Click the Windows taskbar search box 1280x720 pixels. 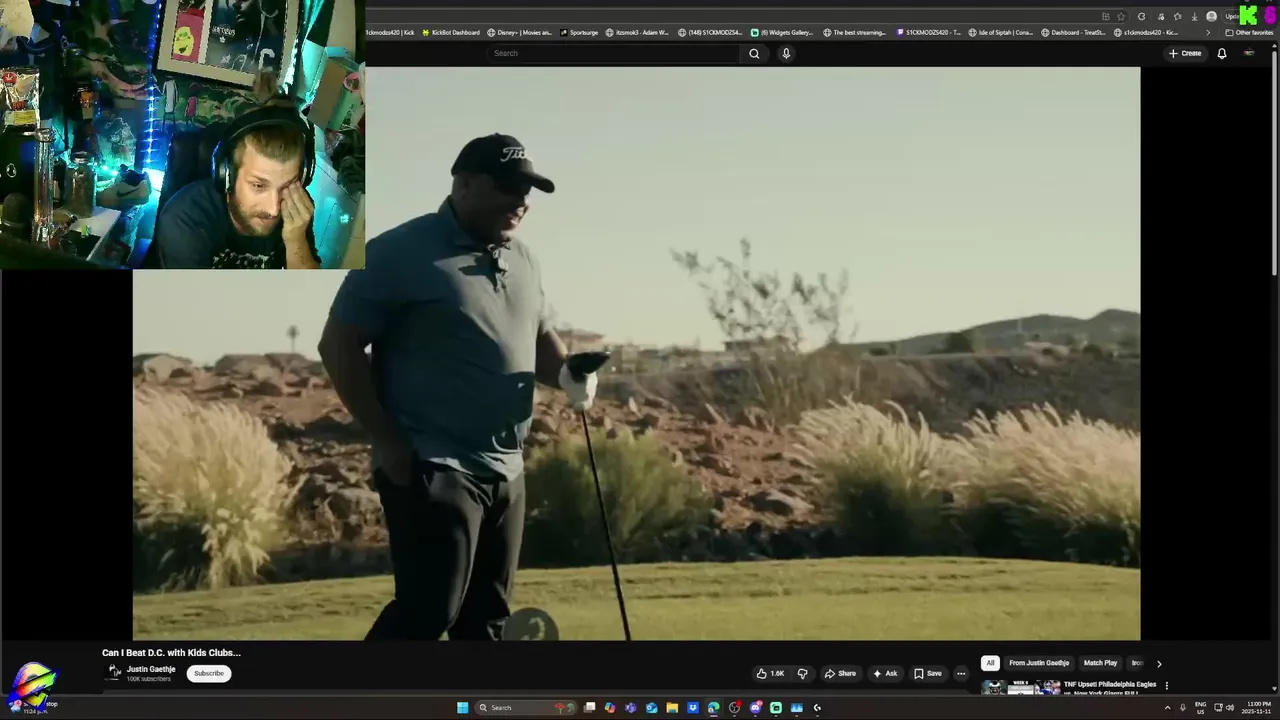click(x=525, y=708)
